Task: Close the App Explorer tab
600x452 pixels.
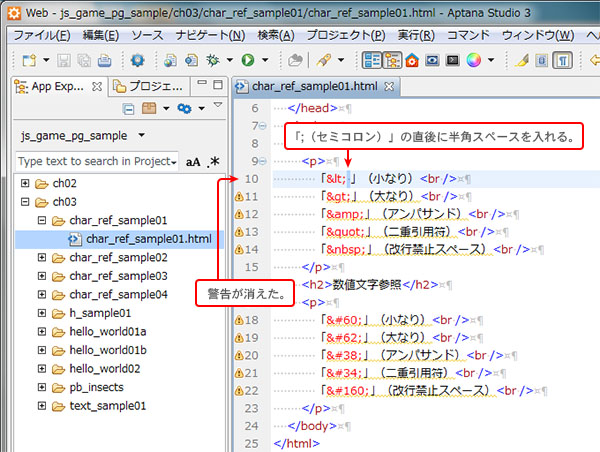Action: (97, 87)
